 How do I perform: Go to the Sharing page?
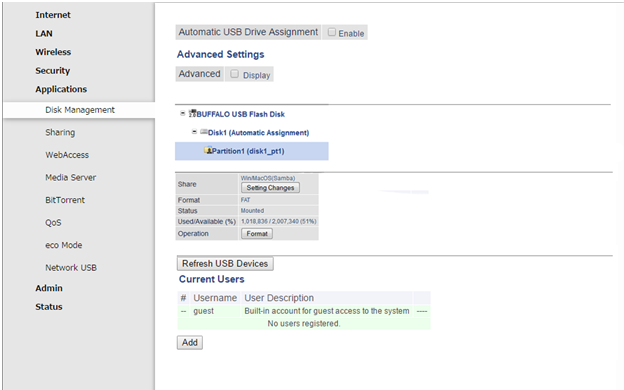[x=60, y=133]
